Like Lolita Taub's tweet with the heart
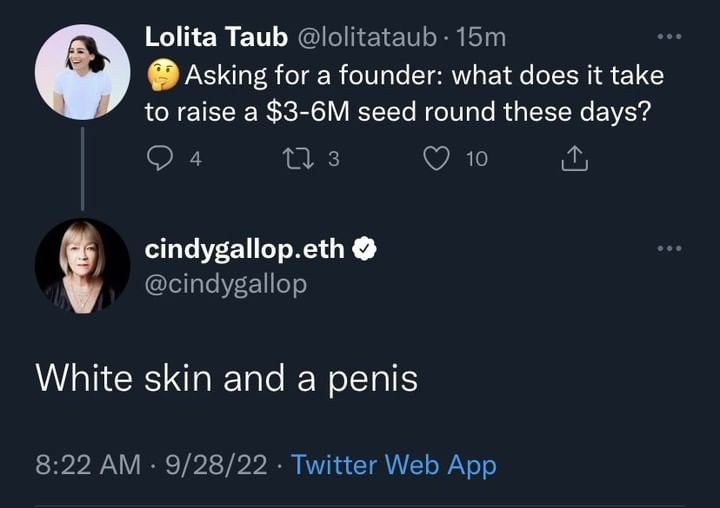The image size is (720, 508). click(436, 158)
